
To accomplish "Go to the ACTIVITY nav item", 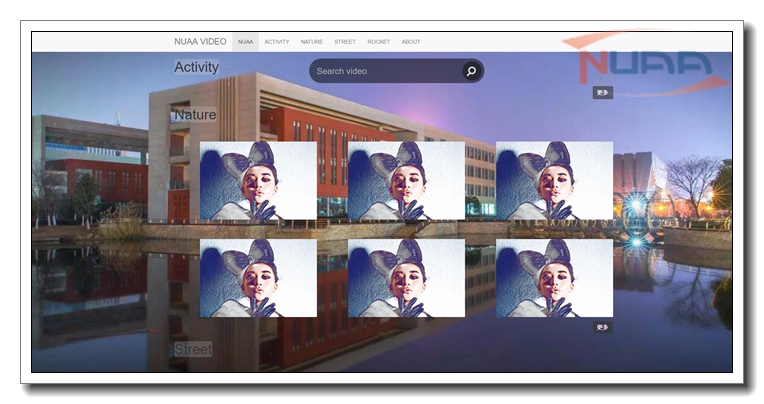I will [277, 42].
